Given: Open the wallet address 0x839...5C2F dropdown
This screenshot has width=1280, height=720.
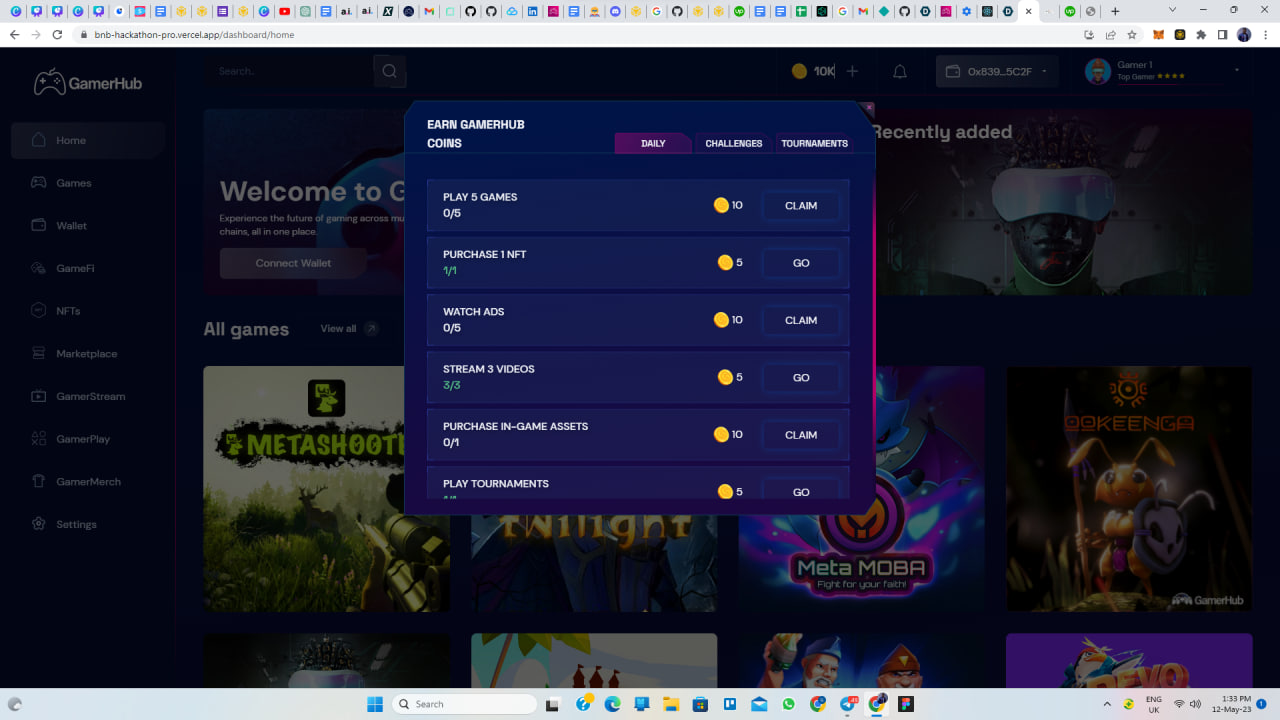Looking at the screenshot, I should (x=996, y=71).
